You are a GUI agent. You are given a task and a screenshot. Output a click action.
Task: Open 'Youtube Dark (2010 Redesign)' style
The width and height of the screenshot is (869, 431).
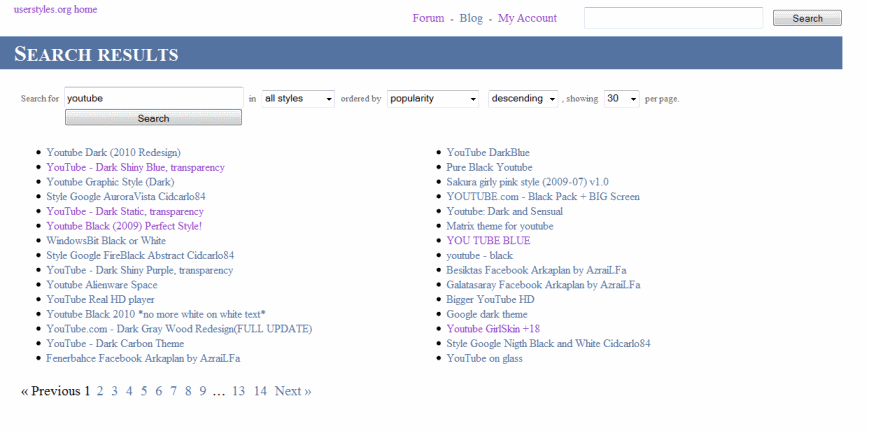click(x=114, y=152)
